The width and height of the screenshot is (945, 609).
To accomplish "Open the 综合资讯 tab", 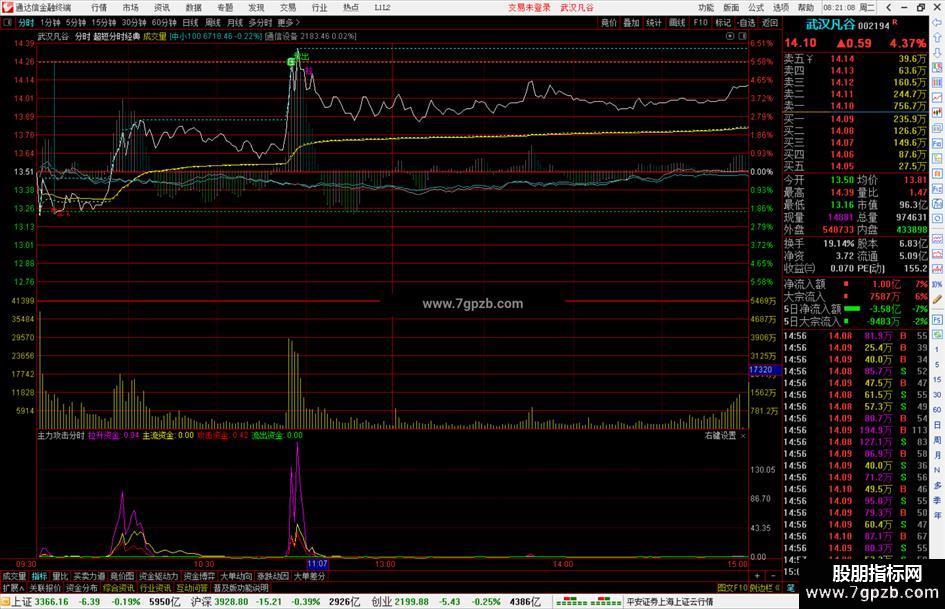I will click(118, 588).
